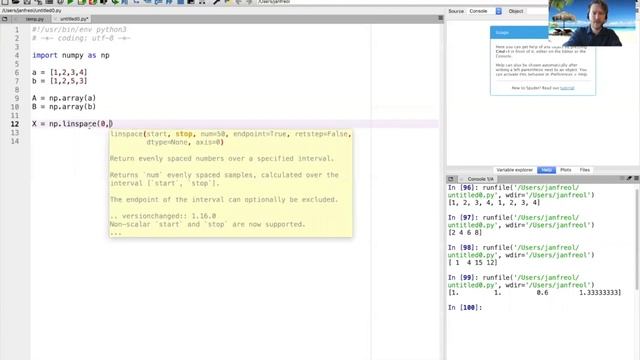This screenshot has height=360, width=640.
Task: Click the line 'b = [1,2,5,3]'
Action: tap(60, 81)
